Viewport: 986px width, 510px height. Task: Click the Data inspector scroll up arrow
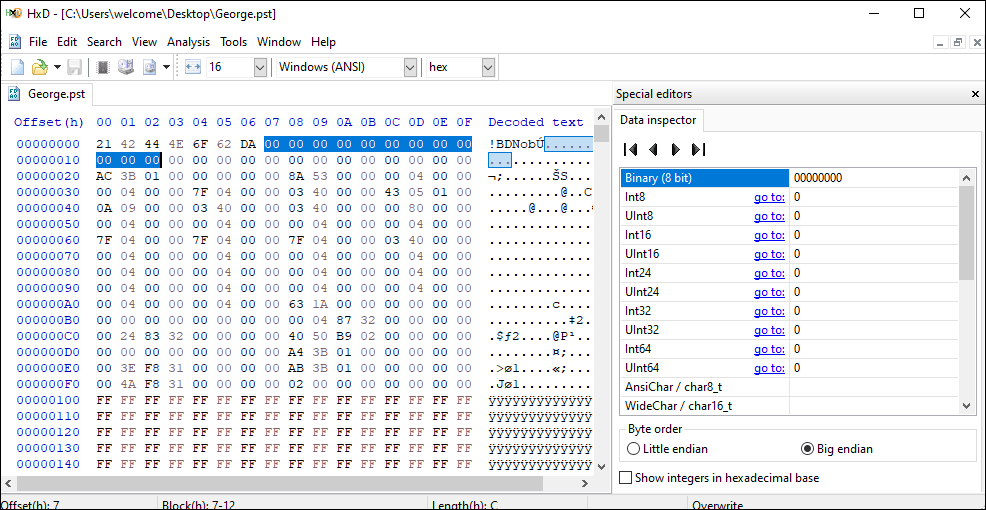point(967,178)
